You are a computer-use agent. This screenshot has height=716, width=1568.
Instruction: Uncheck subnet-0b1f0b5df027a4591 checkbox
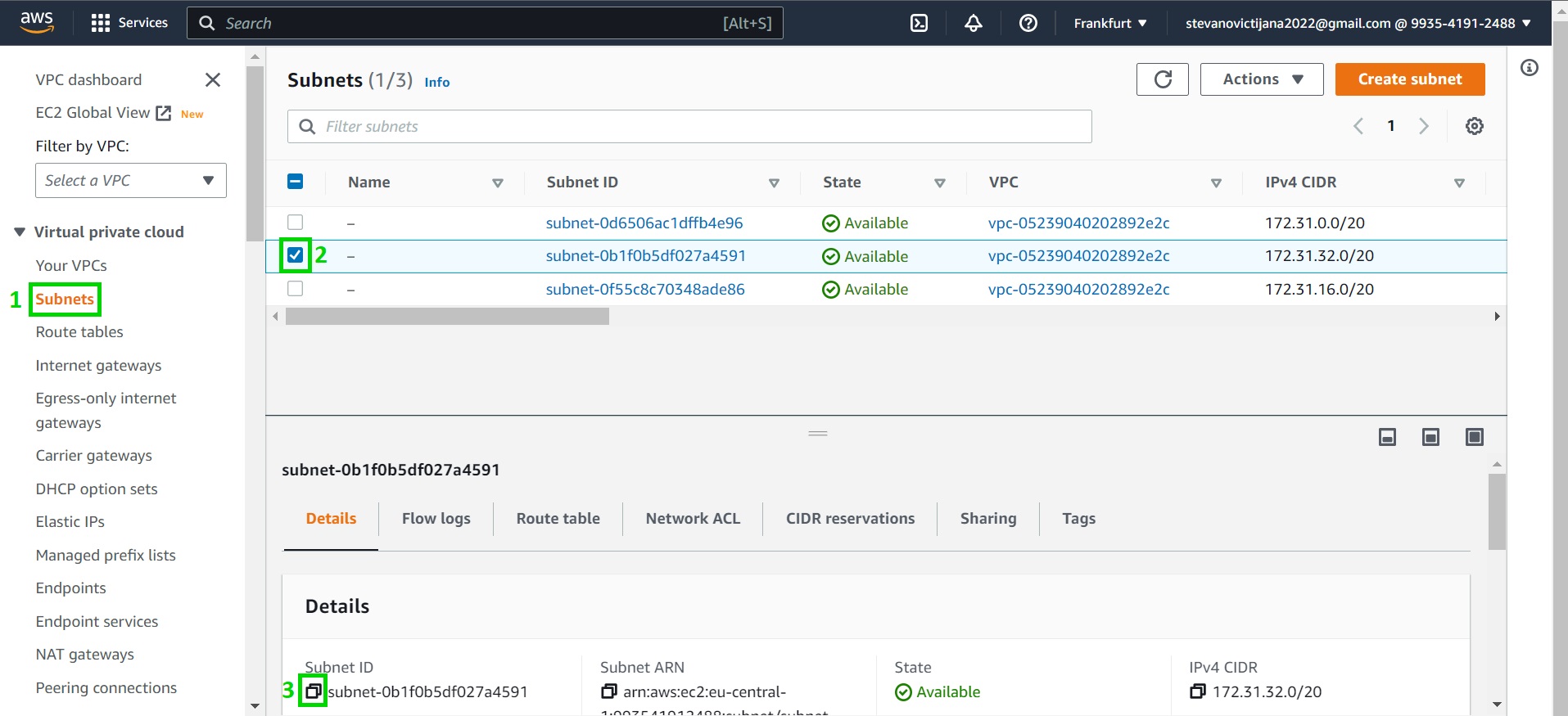296,256
